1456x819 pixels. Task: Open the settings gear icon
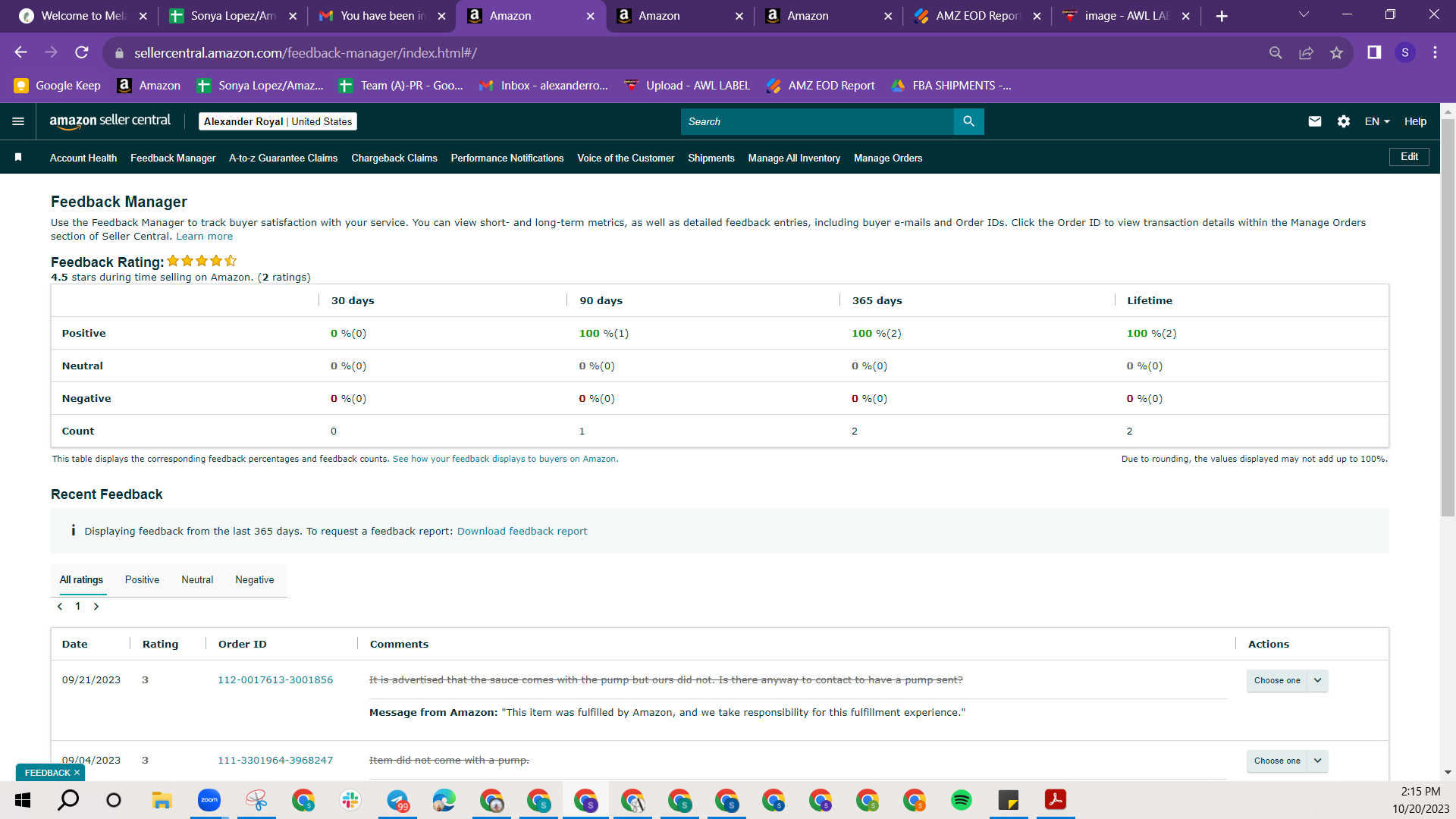(x=1344, y=121)
